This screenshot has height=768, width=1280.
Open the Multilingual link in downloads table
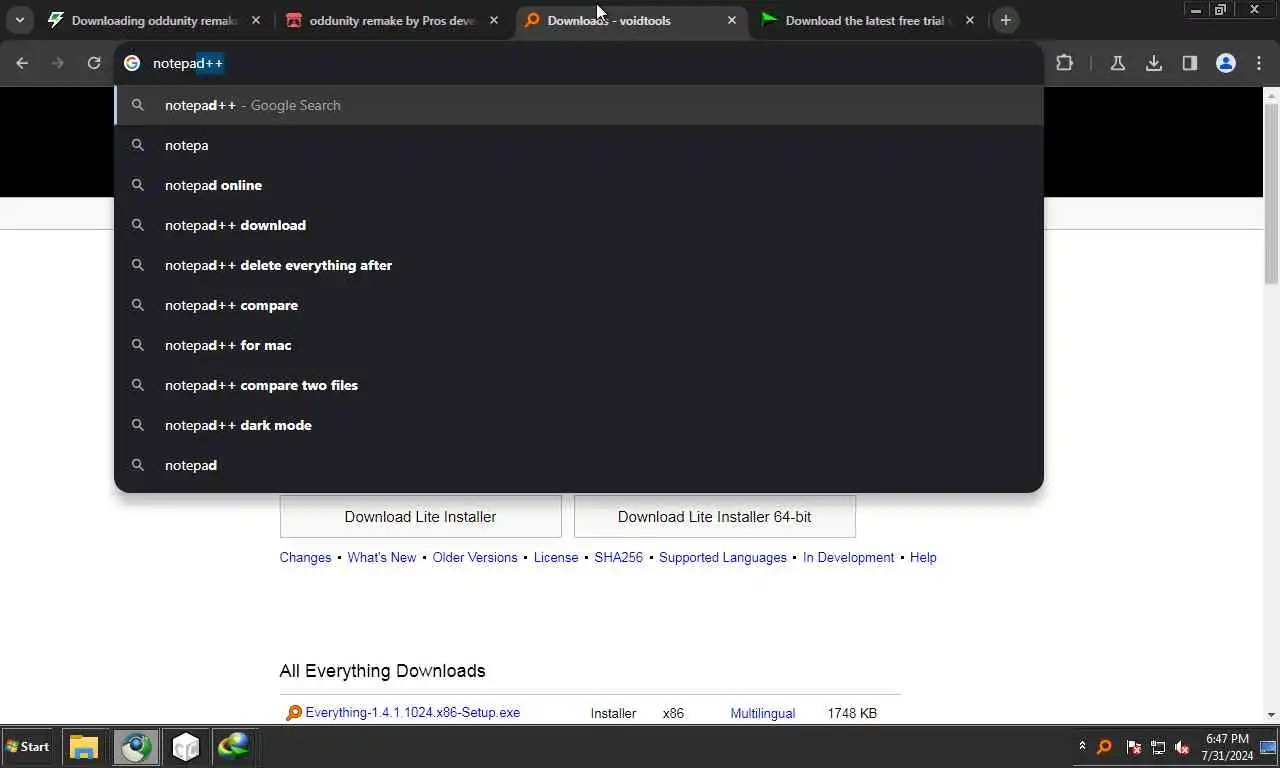click(x=762, y=713)
